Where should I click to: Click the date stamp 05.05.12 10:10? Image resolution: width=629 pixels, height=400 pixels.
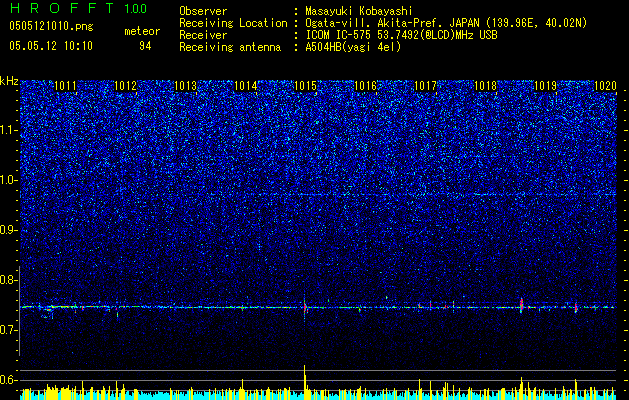[x=51, y=46]
